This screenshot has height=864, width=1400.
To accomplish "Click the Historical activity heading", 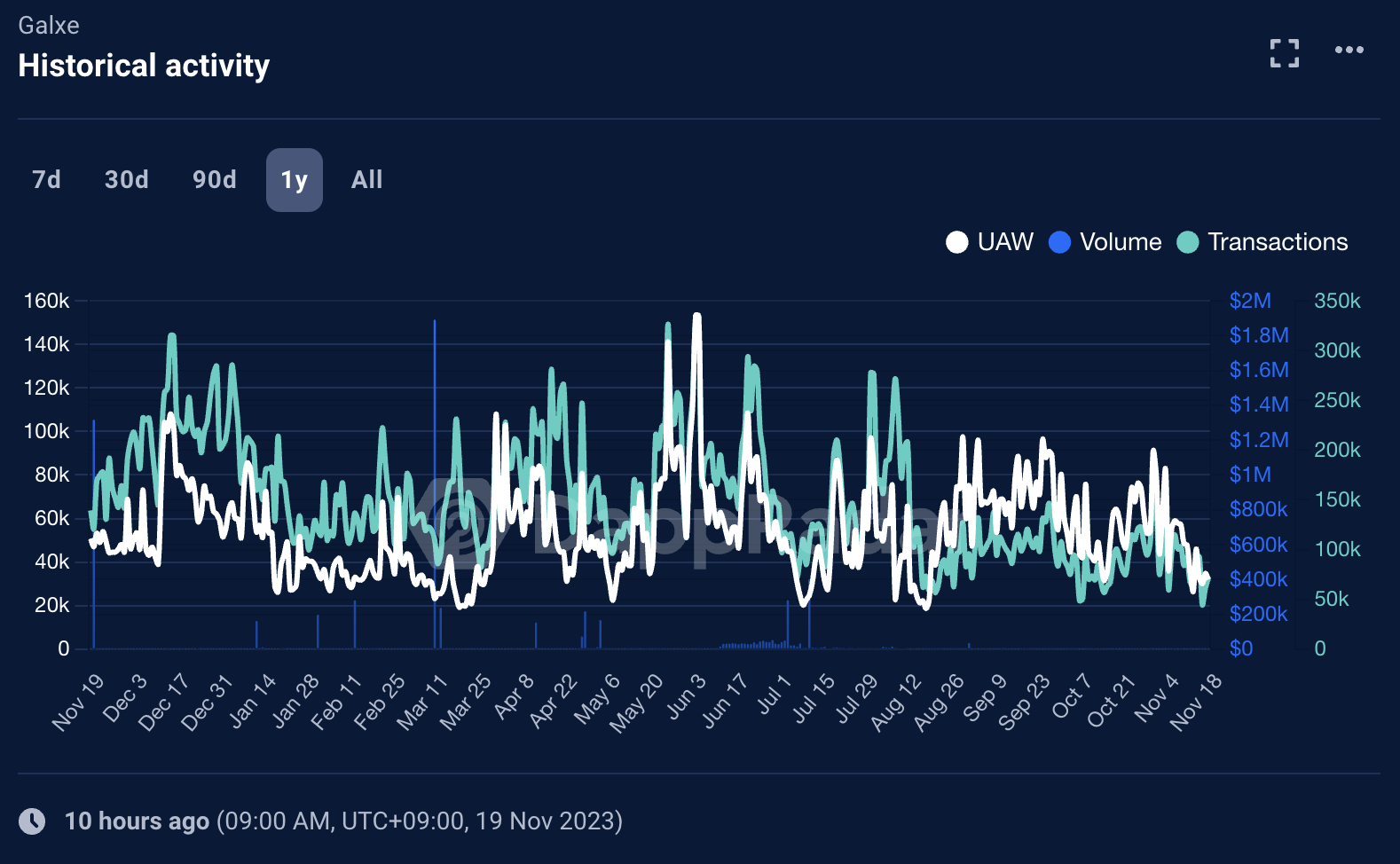I will (x=144, y=66).
